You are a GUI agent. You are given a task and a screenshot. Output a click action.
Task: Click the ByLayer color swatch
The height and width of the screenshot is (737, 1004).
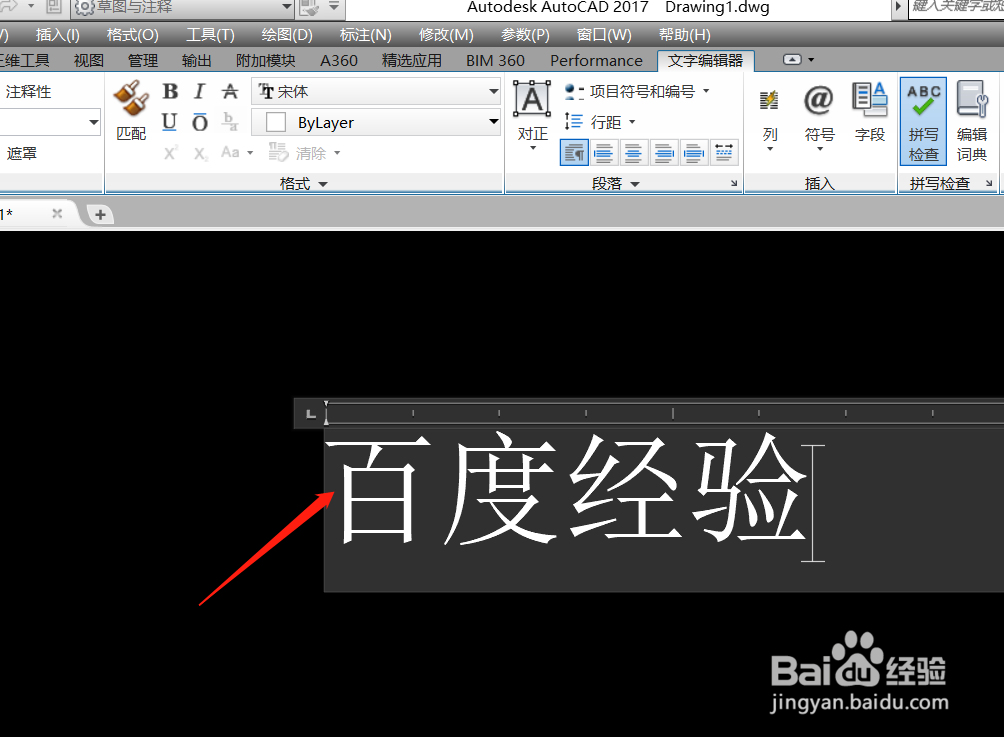click(276, 122)
